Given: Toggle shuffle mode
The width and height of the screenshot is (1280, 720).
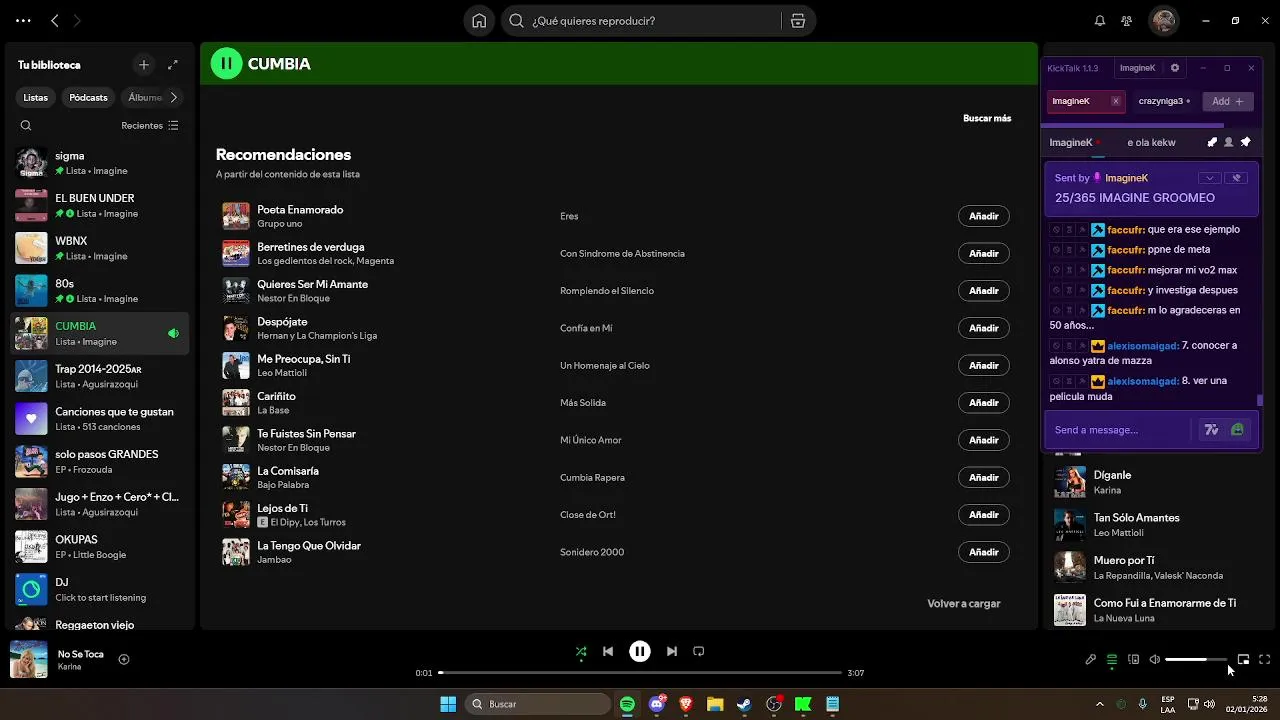Looking at the screenshot, I should pyautogui.click(x=581, y=651).
